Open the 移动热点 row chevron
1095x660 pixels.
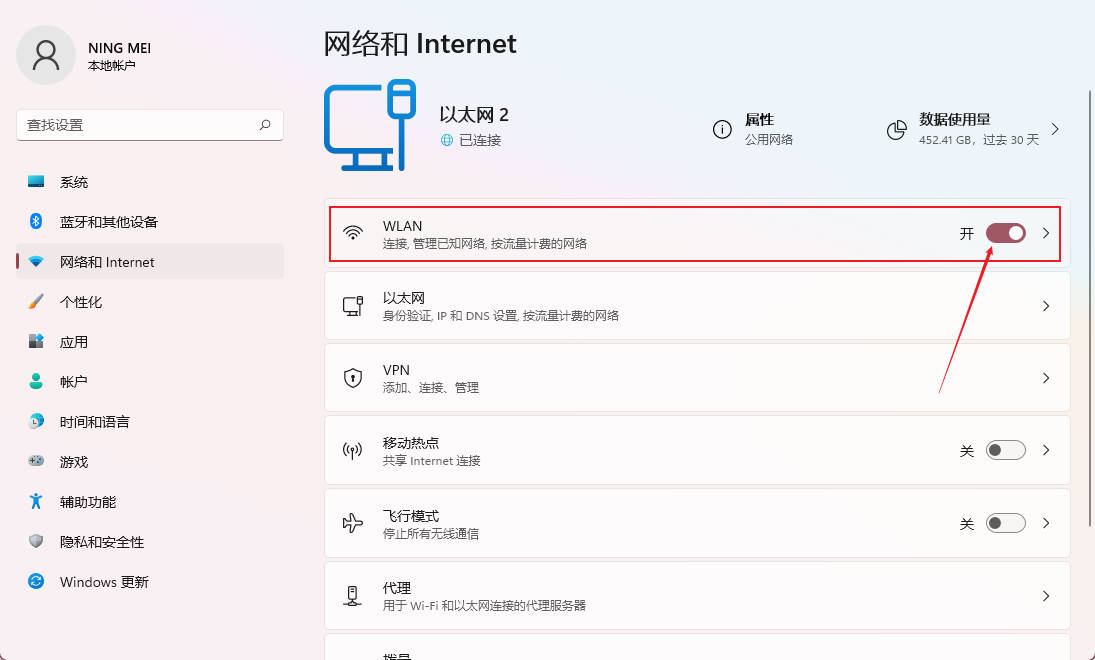pos(1046,450)
